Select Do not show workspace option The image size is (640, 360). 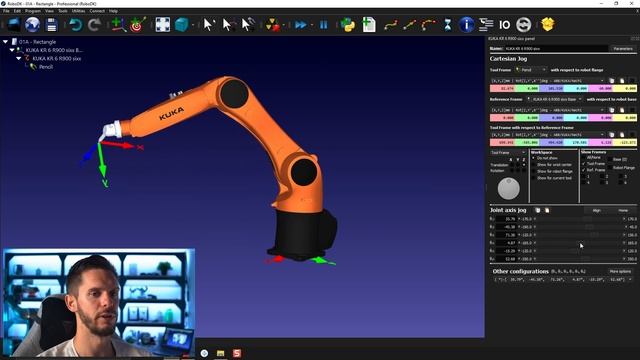coord(544,158)
